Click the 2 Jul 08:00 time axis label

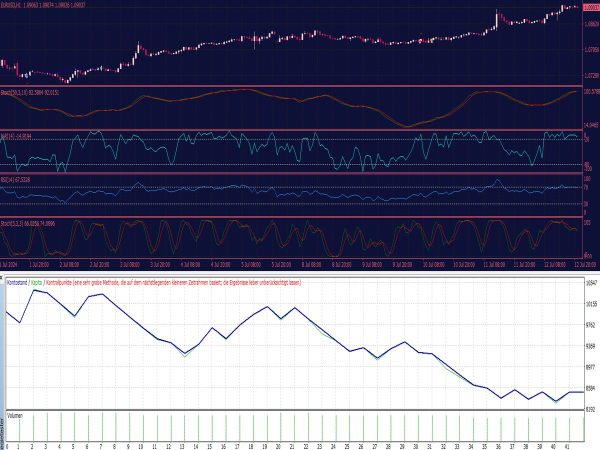coord(70,265)
